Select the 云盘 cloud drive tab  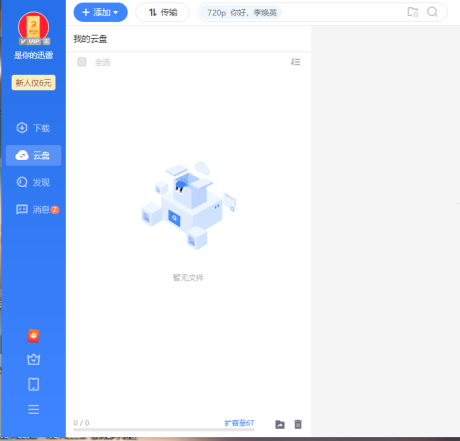33,155
